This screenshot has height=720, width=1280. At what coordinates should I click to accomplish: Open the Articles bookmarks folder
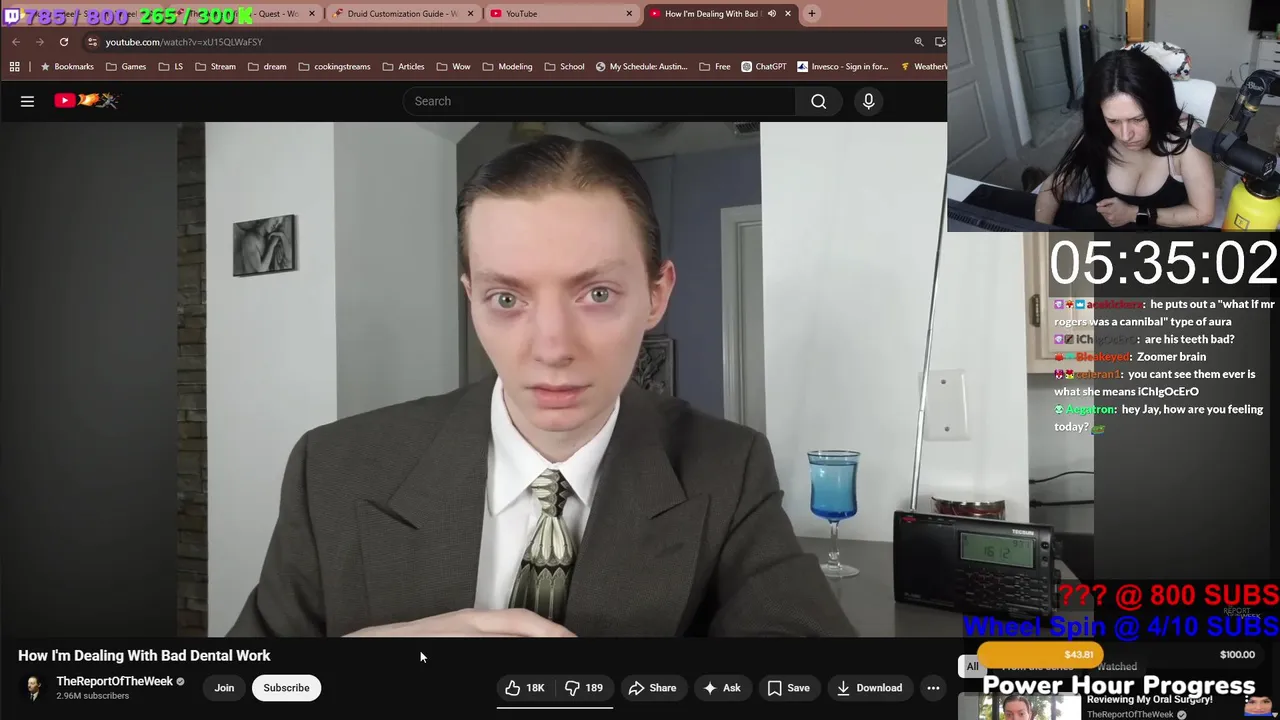pos(403,67)
